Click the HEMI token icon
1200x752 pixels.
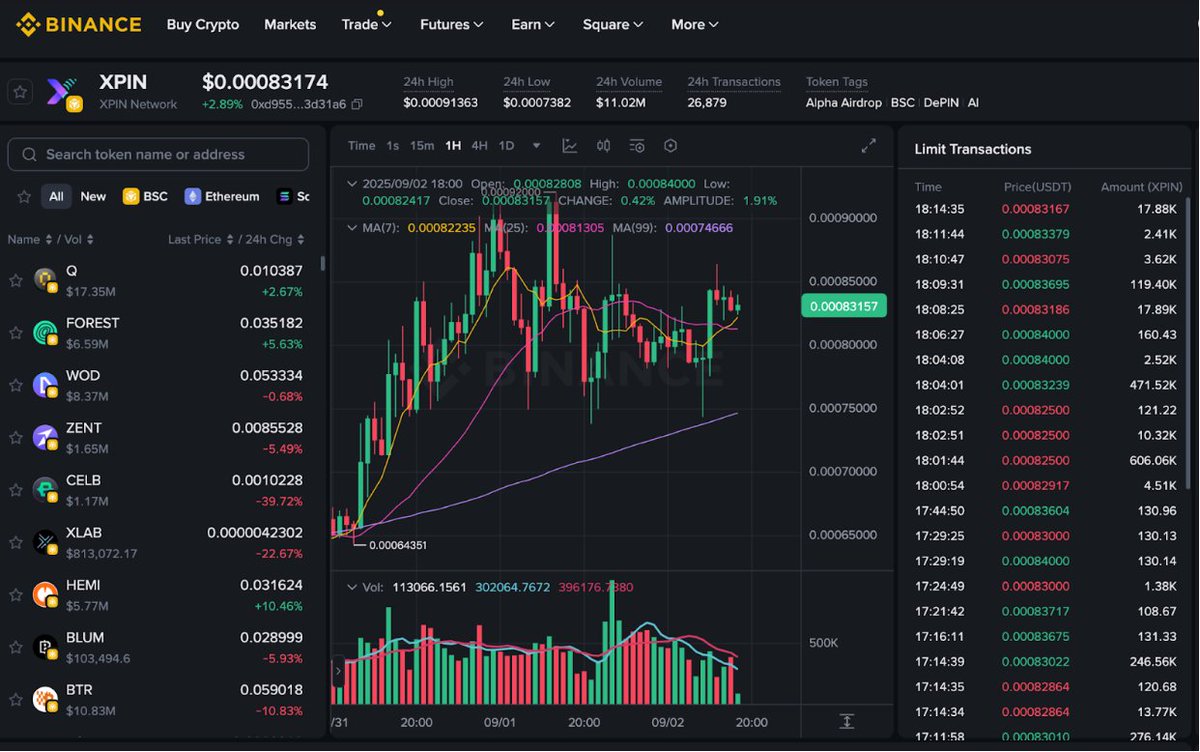45,595
